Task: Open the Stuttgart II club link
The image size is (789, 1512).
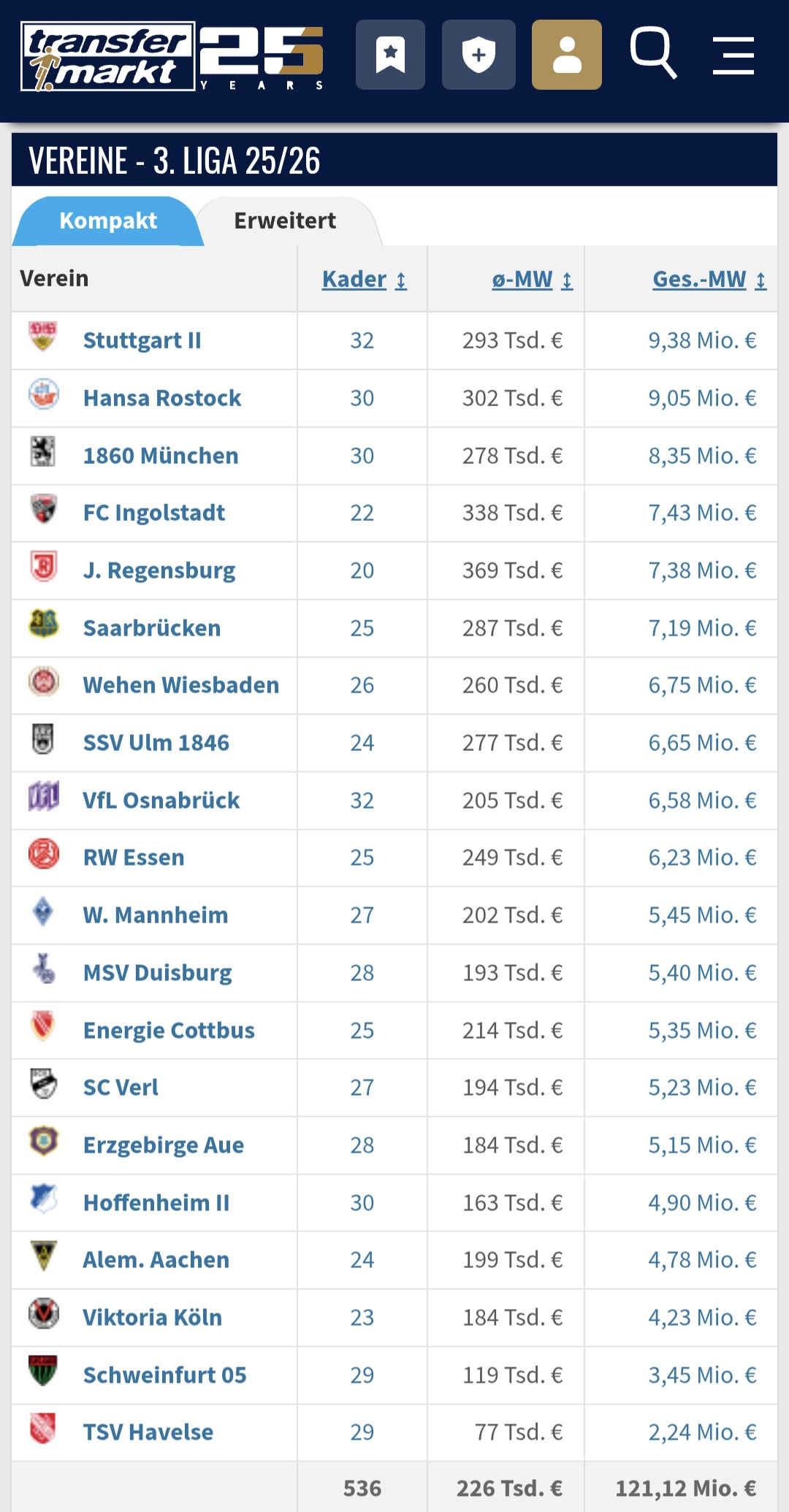Action: (x=142, y=340)
